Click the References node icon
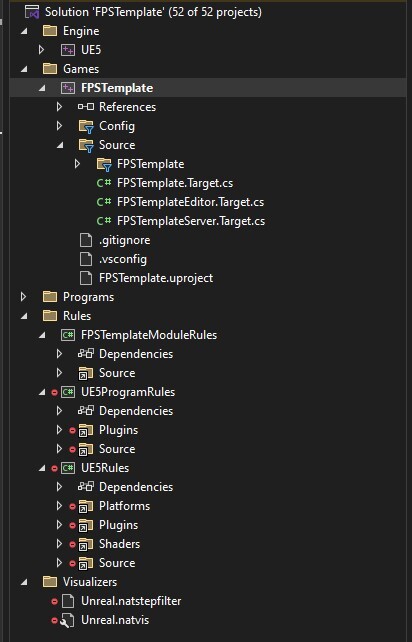Image resolution: width=412 pixels, height=642 pixels. point(86,107)
